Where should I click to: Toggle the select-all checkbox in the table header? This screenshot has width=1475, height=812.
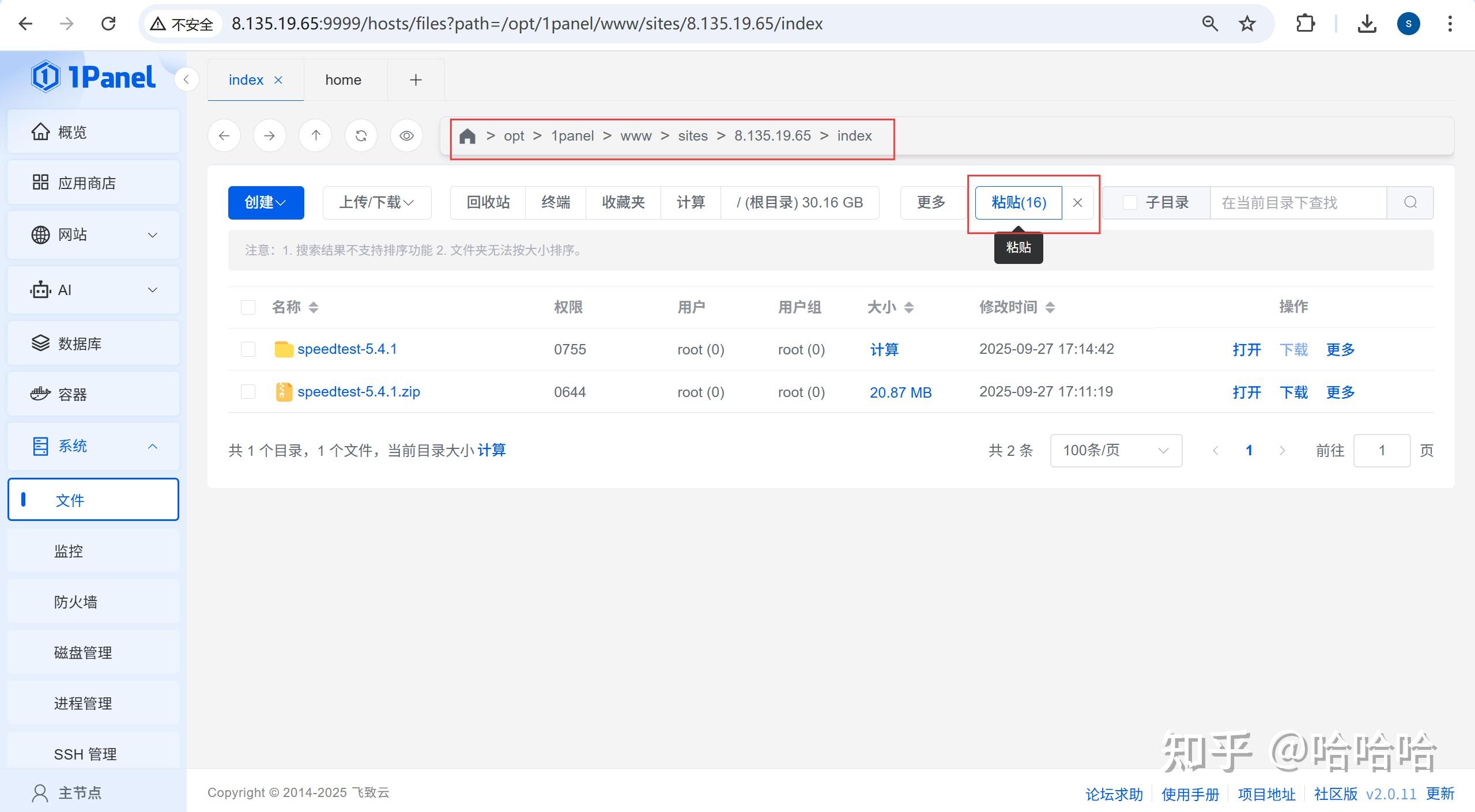pos(248,307)
